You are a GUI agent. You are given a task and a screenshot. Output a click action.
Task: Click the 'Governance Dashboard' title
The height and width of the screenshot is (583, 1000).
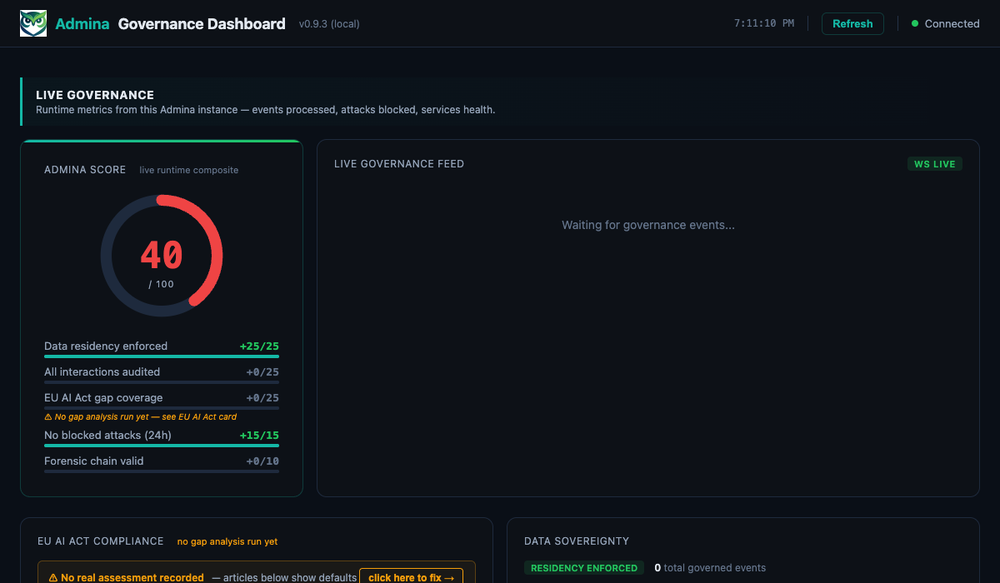click(202, 24)
